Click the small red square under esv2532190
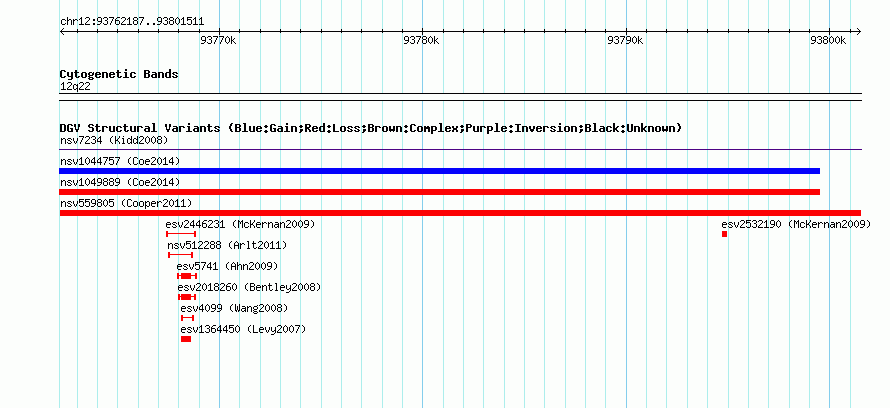Viewport: 890px width, 408px height. (x=724, y=234)
